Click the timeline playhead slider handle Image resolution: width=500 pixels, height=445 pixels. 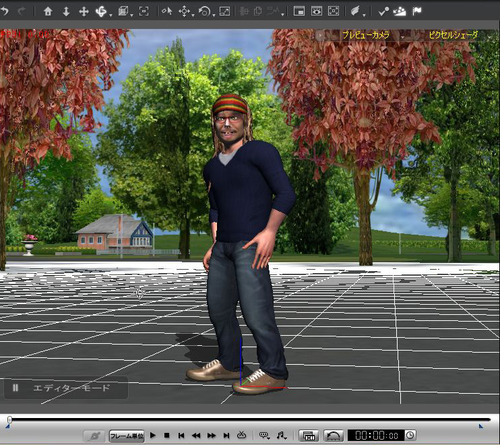(10, 419)
